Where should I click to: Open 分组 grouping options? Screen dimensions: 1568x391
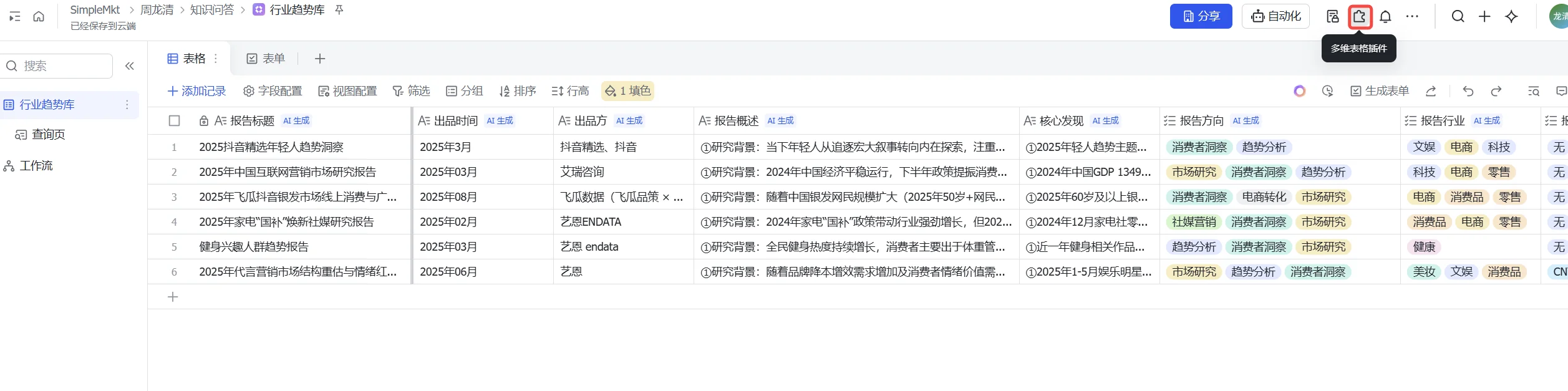pos(464,91)
